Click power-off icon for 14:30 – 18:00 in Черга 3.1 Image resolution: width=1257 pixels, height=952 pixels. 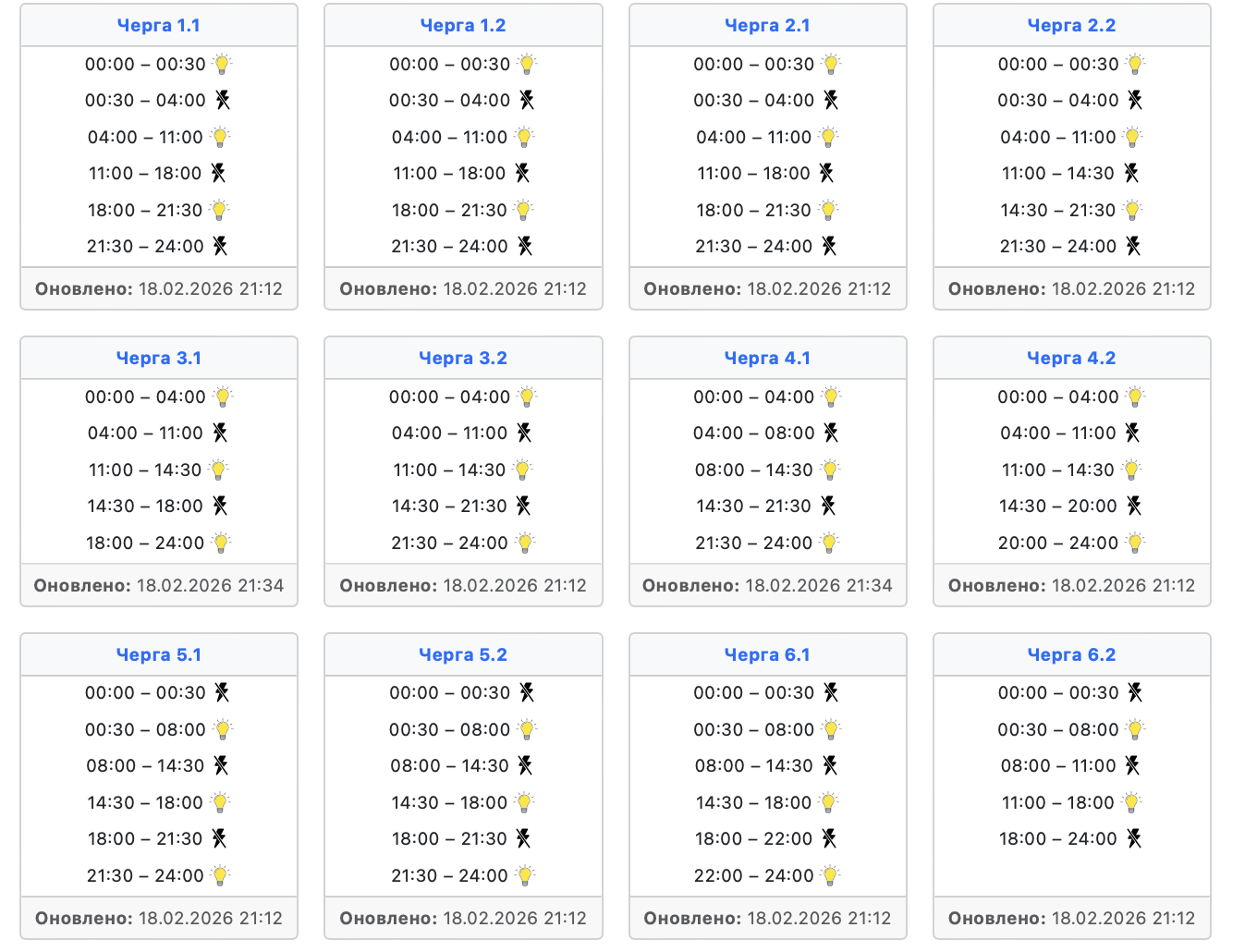[219, 506]
